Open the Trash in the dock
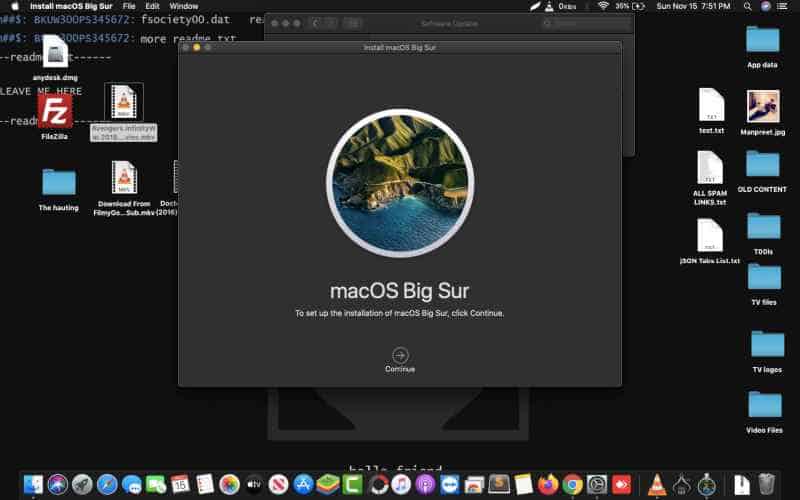The image size is (800, 500). (766, 484)
